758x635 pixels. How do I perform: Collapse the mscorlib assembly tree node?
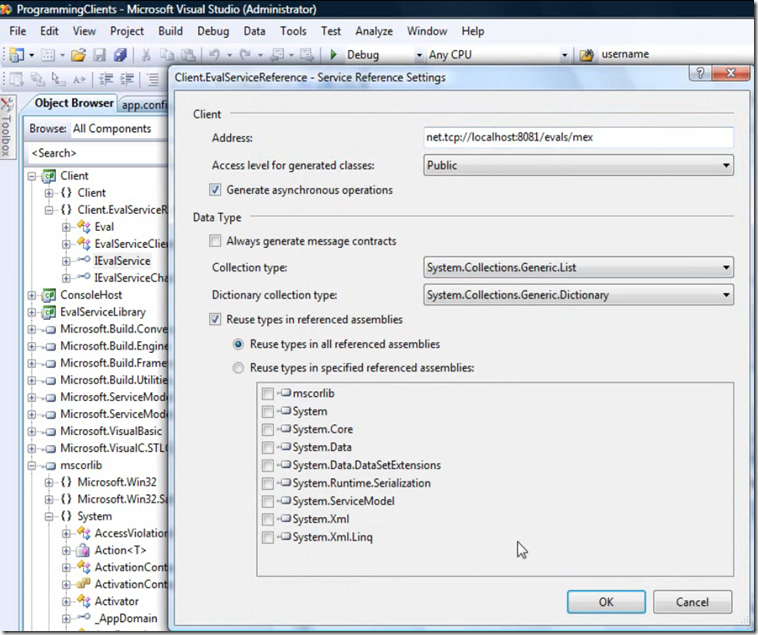(31, 466)
